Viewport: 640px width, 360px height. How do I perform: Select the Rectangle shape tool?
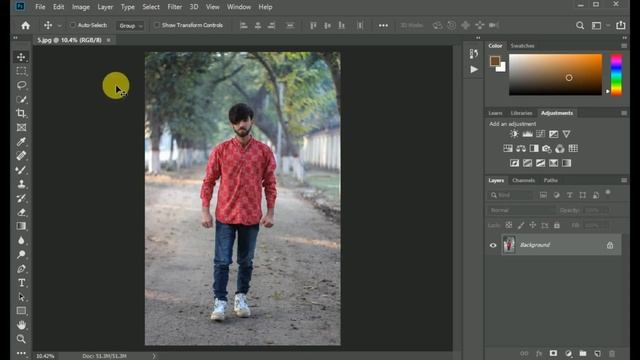point(21,311)
